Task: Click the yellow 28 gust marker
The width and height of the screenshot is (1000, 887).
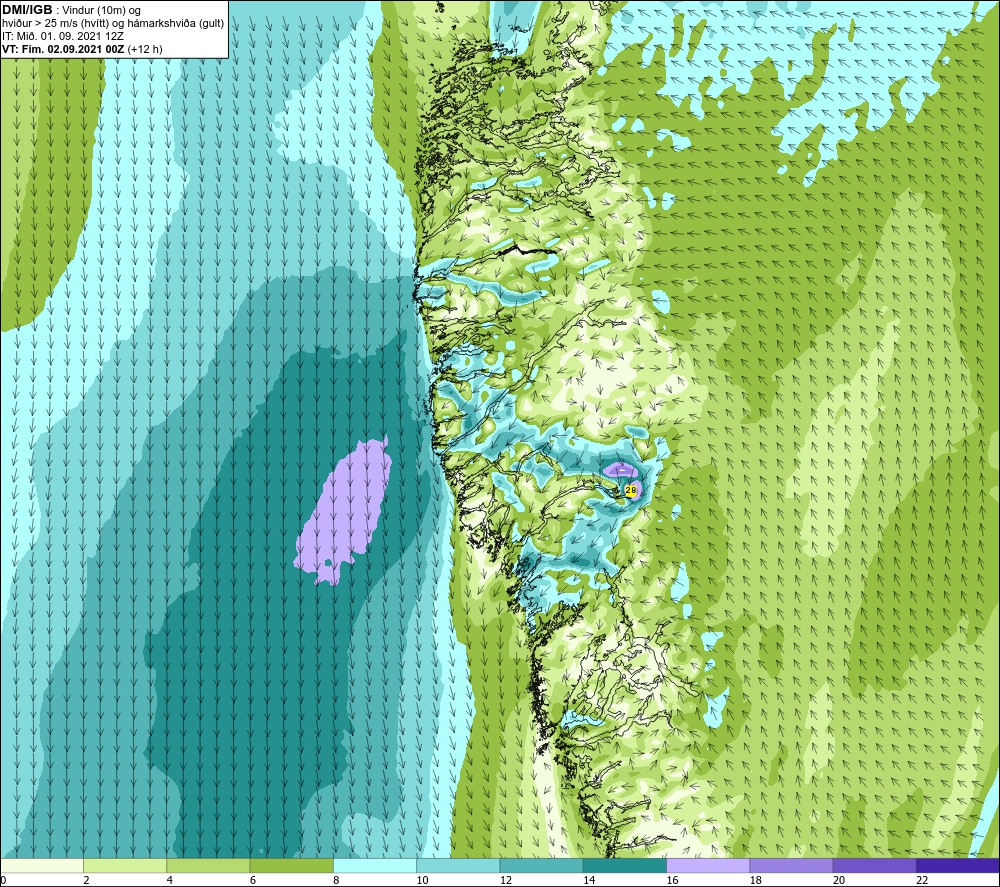Action: (x=631, y=490)
